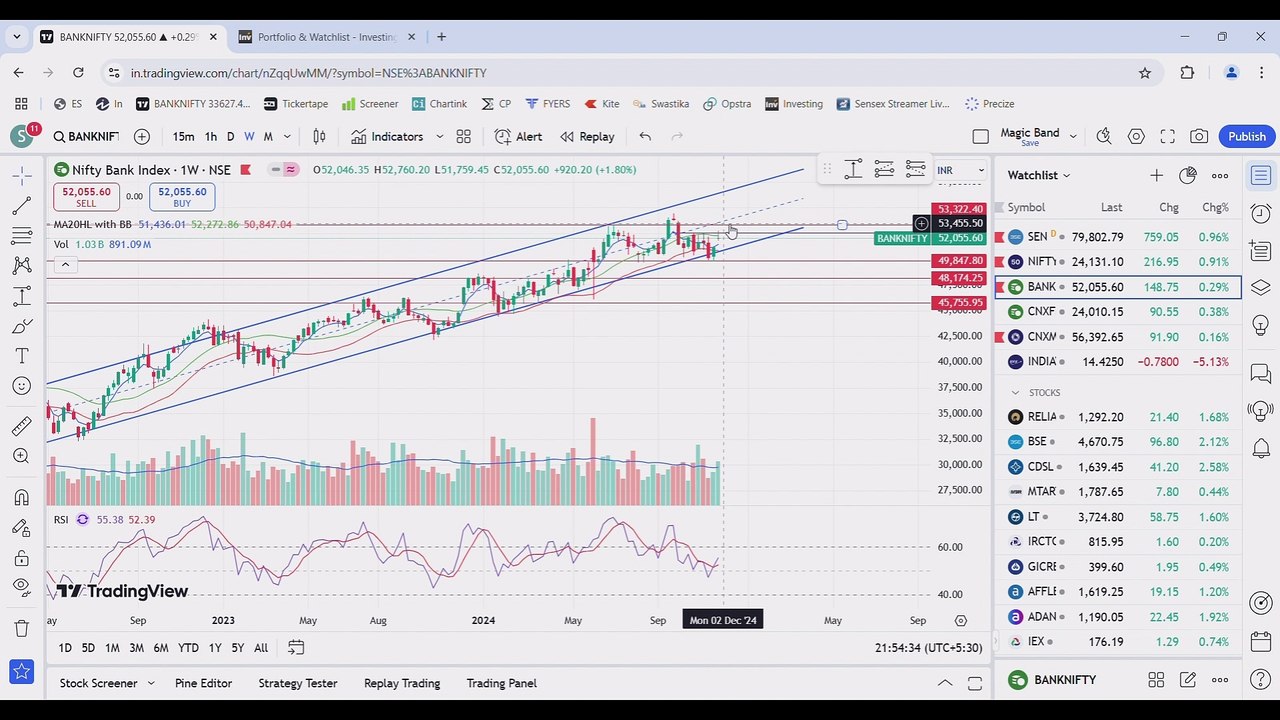Image resolution: width=1280 pixels, height=720 pixels.
Task: Take a chart snapshot with camera icon
Action: [x=1199, y=136]
